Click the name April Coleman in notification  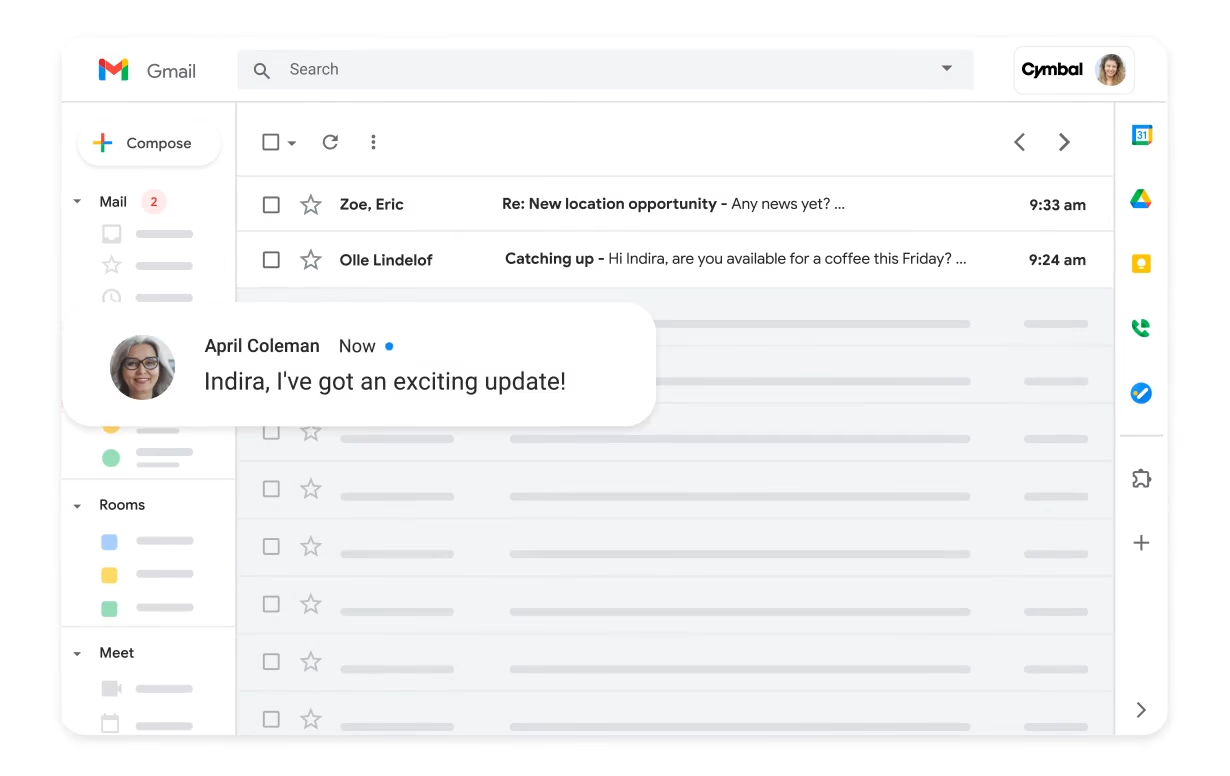coord(262,346)
